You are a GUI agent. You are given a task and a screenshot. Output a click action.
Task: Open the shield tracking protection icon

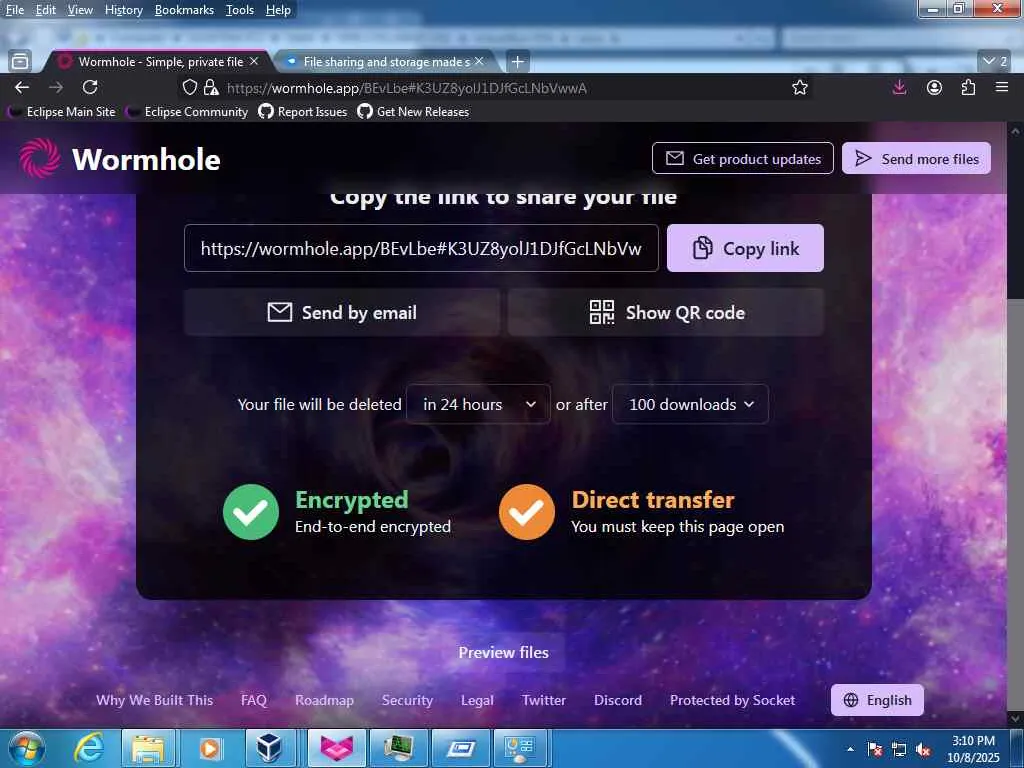(189, 88)
